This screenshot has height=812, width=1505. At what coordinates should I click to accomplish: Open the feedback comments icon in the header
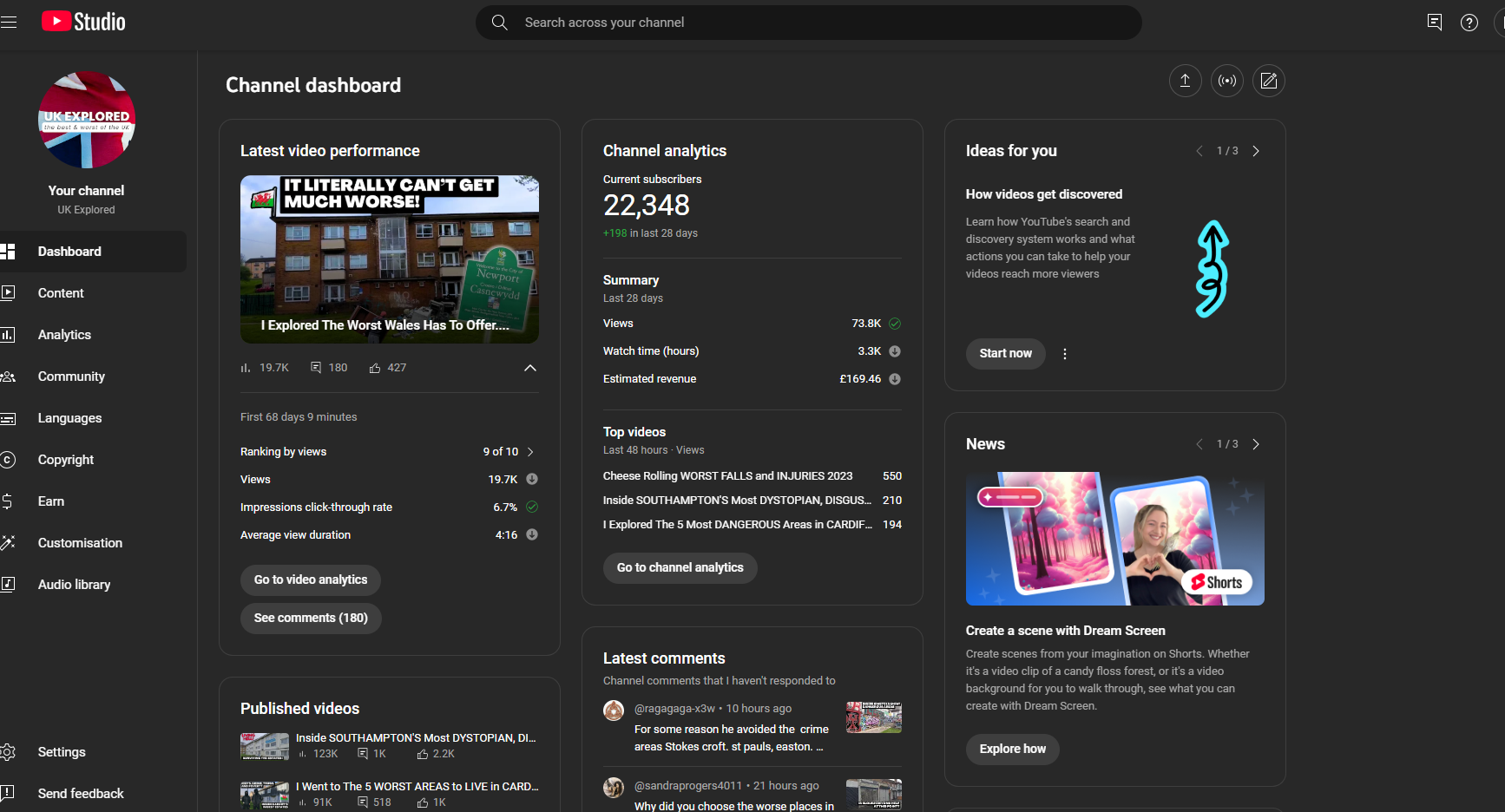tap(1435, 23)
